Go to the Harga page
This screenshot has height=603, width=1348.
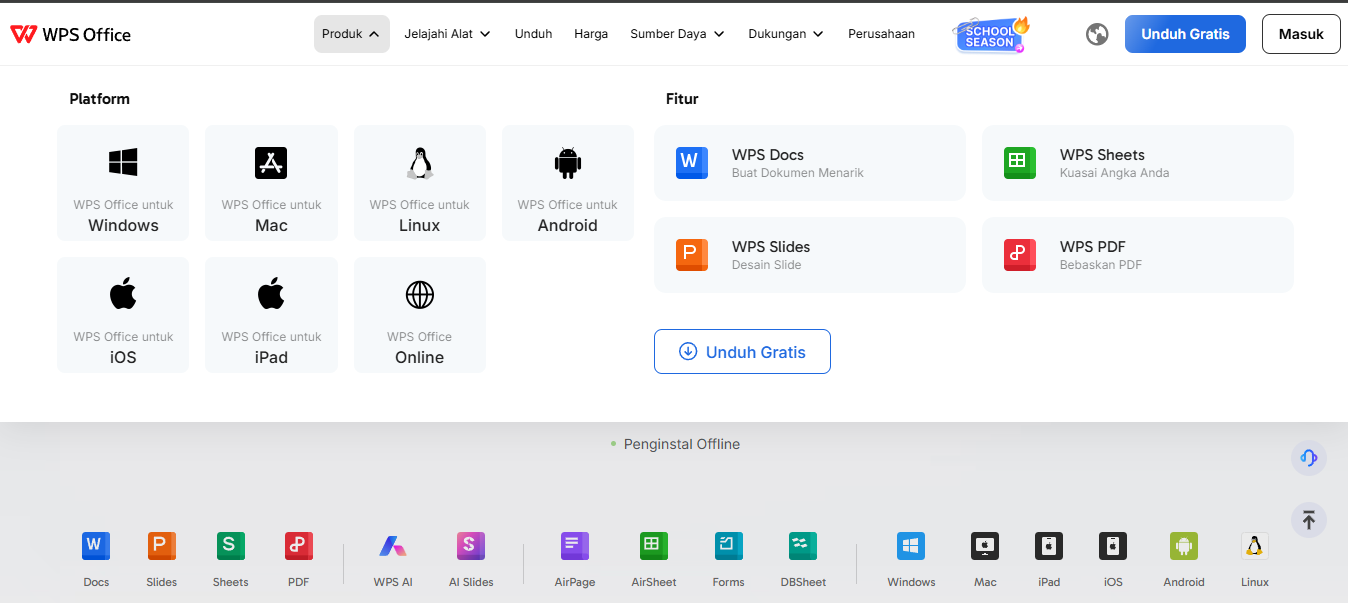pyautogui.click(x=591, y=34)
